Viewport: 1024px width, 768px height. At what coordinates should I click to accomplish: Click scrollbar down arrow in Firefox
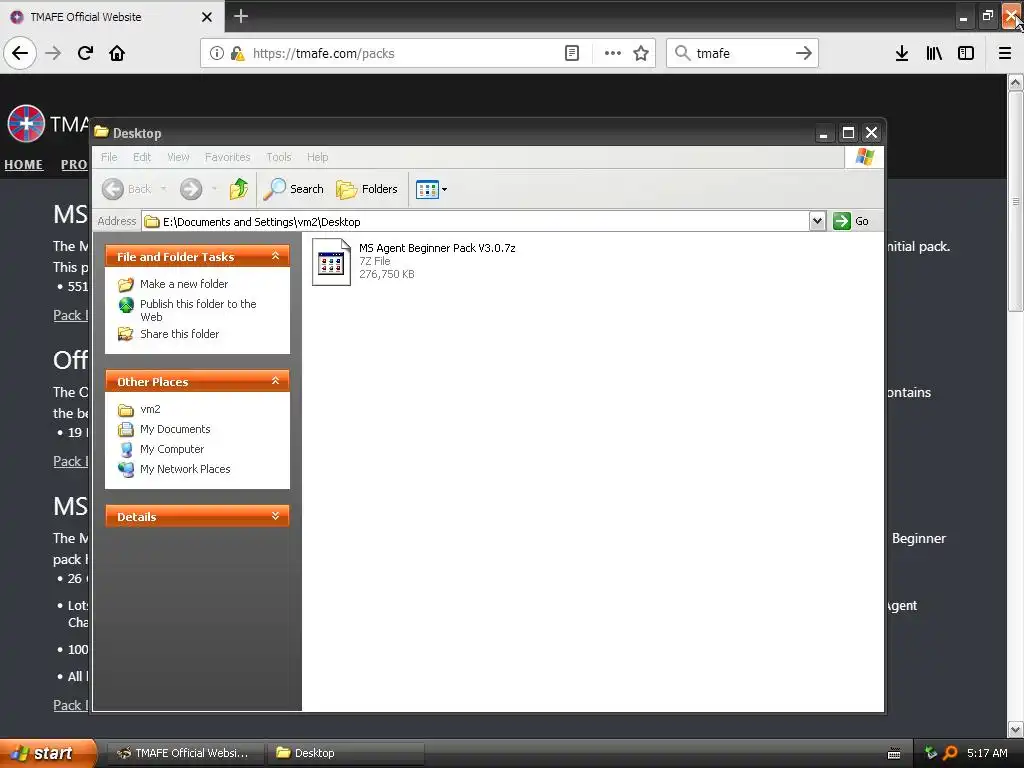[x=1016, y=728]
